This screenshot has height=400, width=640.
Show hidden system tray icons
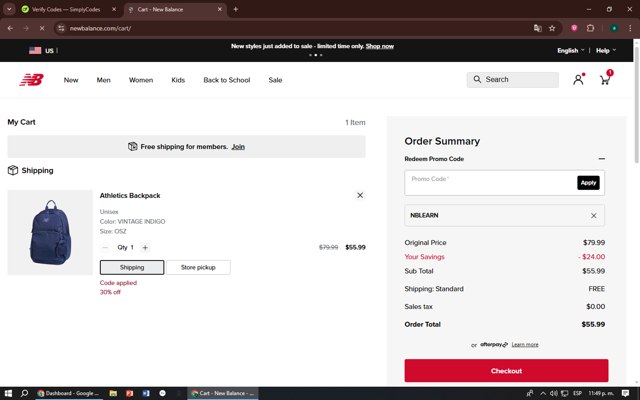pyautogui.click(x=543, y=393)
